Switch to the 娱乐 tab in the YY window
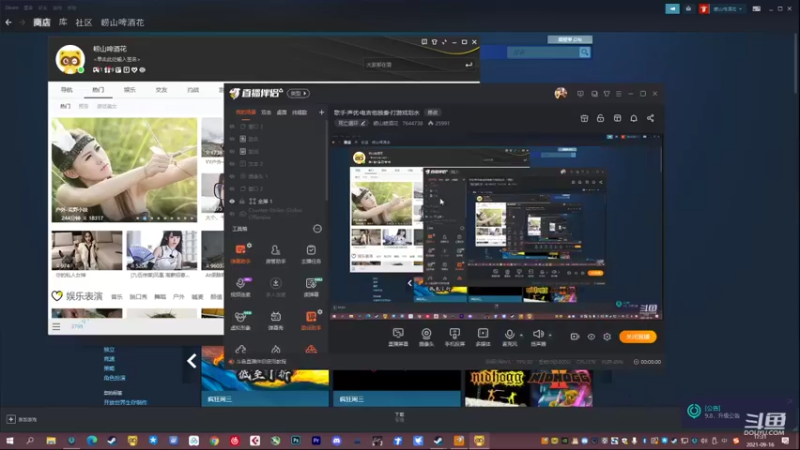This screenshot has height=450, width=800. (130, 90)
